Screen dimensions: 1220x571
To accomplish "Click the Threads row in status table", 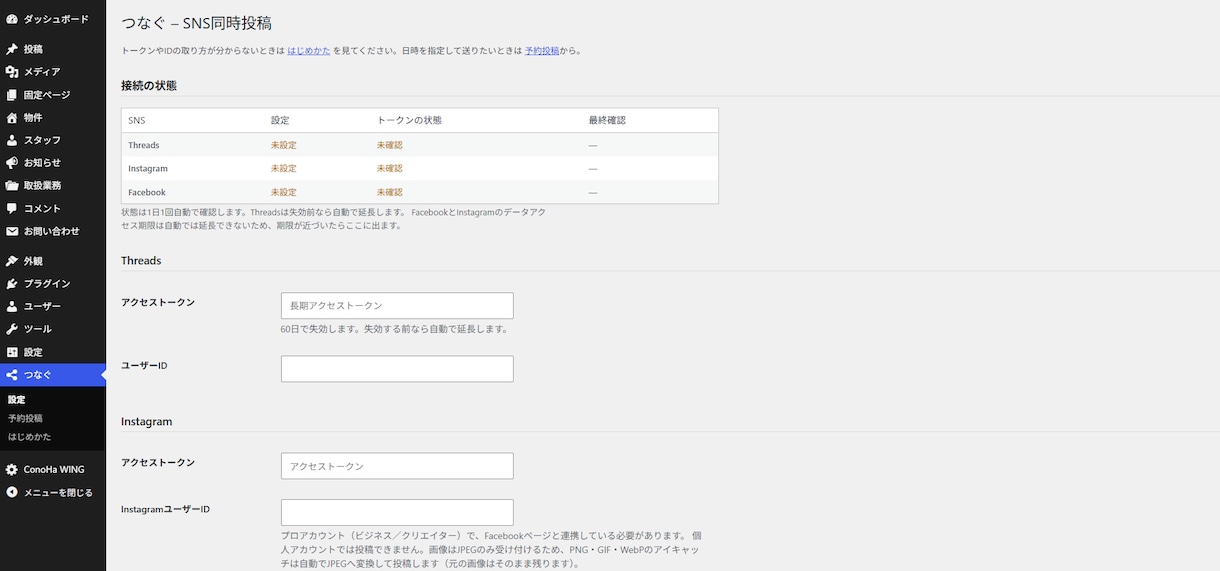I will (420, 145).
